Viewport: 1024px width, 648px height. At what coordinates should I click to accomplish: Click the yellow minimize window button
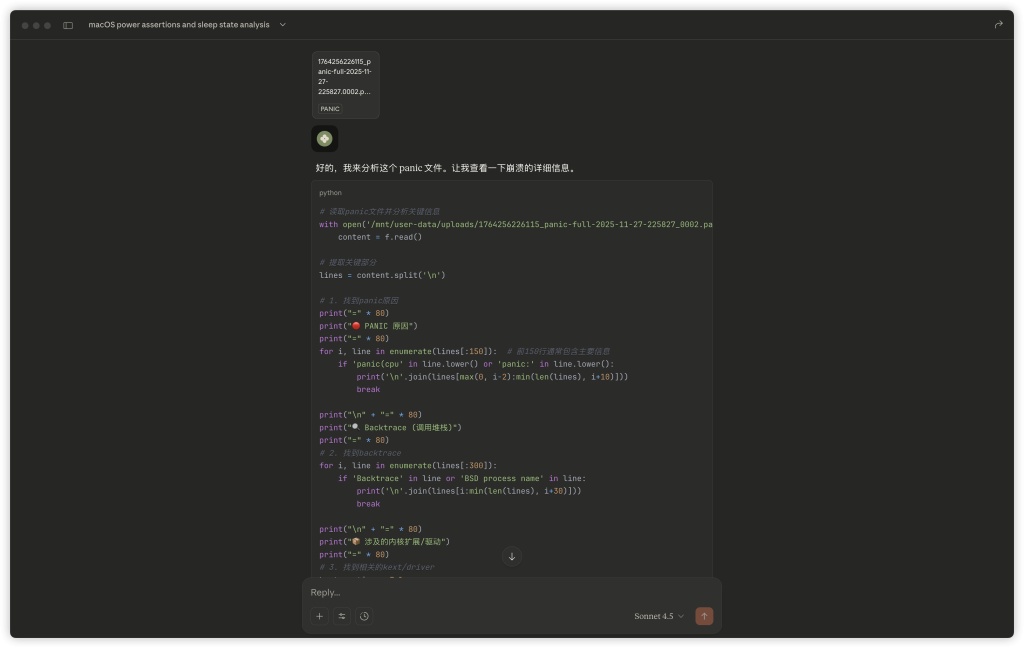pyautogui.click(x=36, y=25)
